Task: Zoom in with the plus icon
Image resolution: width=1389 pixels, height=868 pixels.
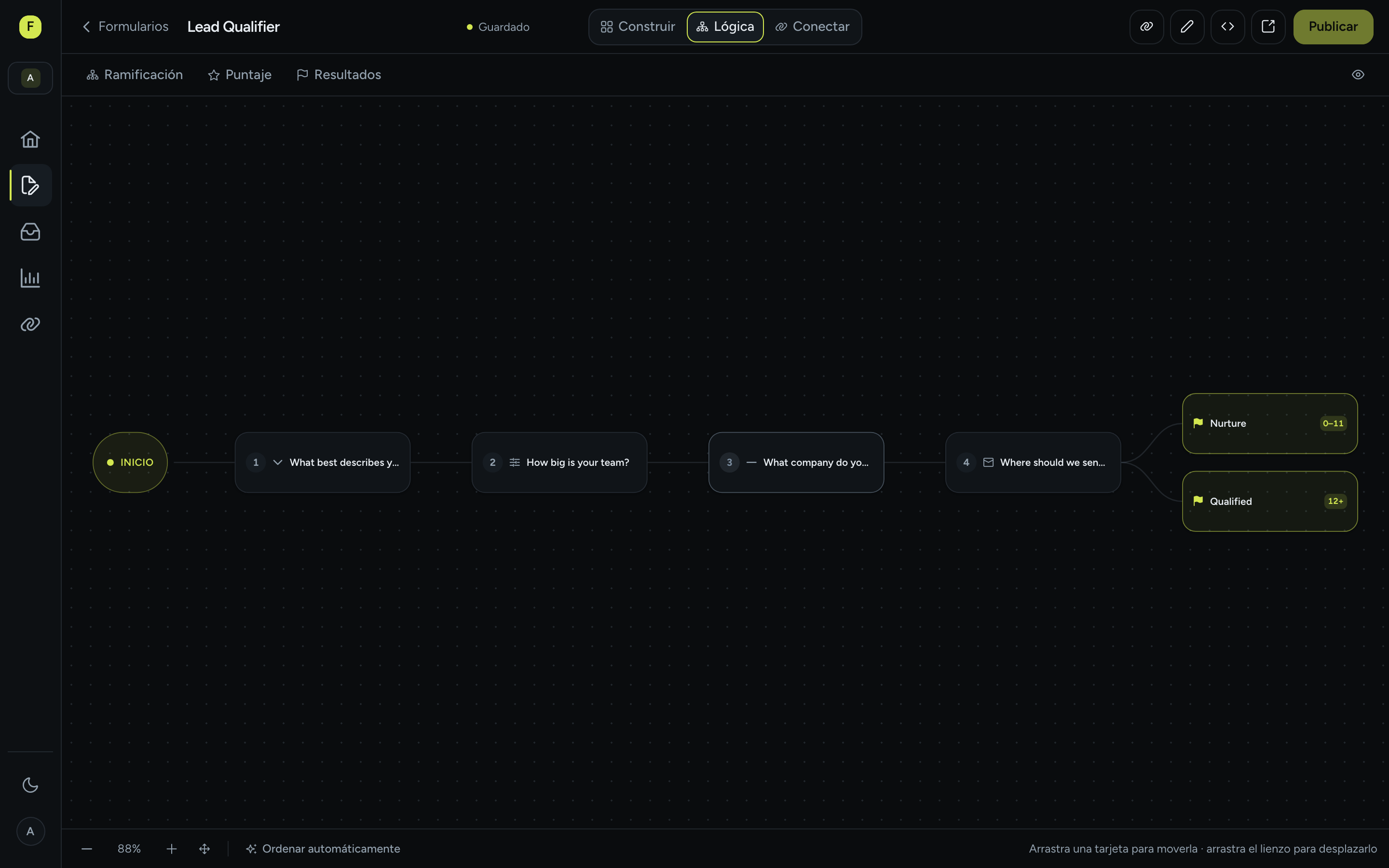Action: pos(172,849)
